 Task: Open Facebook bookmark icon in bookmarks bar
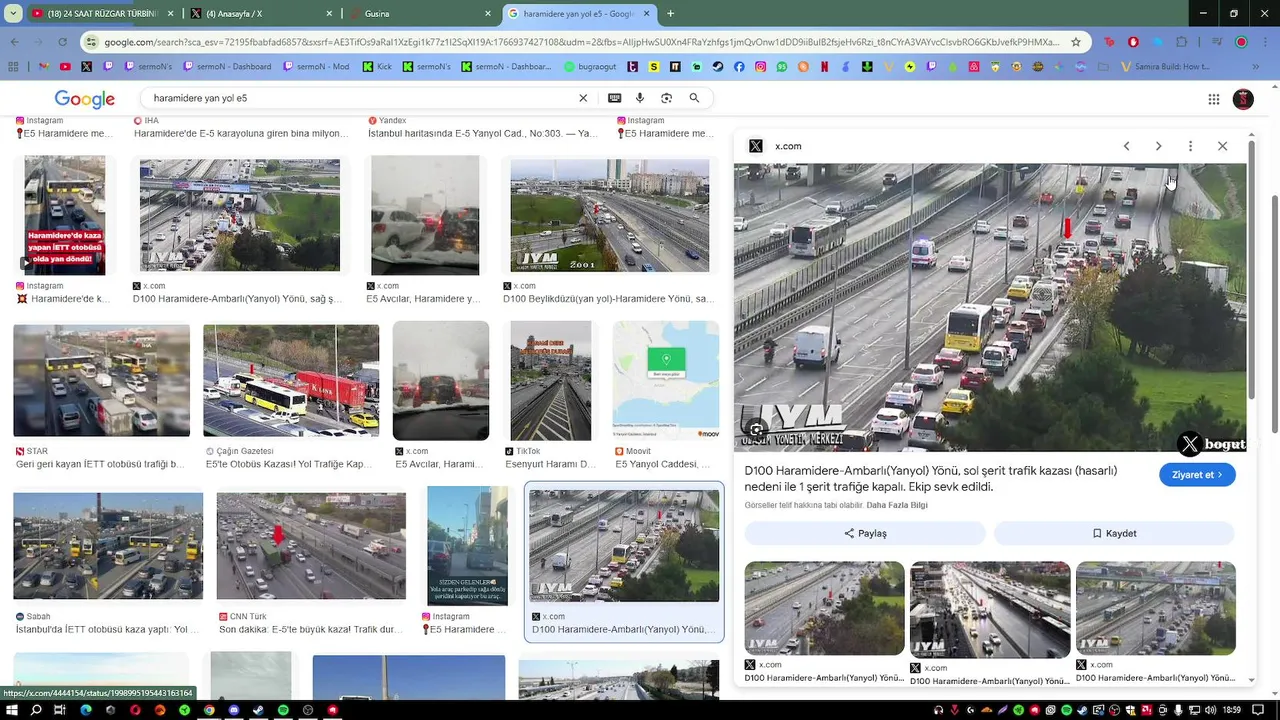(739, 67)
